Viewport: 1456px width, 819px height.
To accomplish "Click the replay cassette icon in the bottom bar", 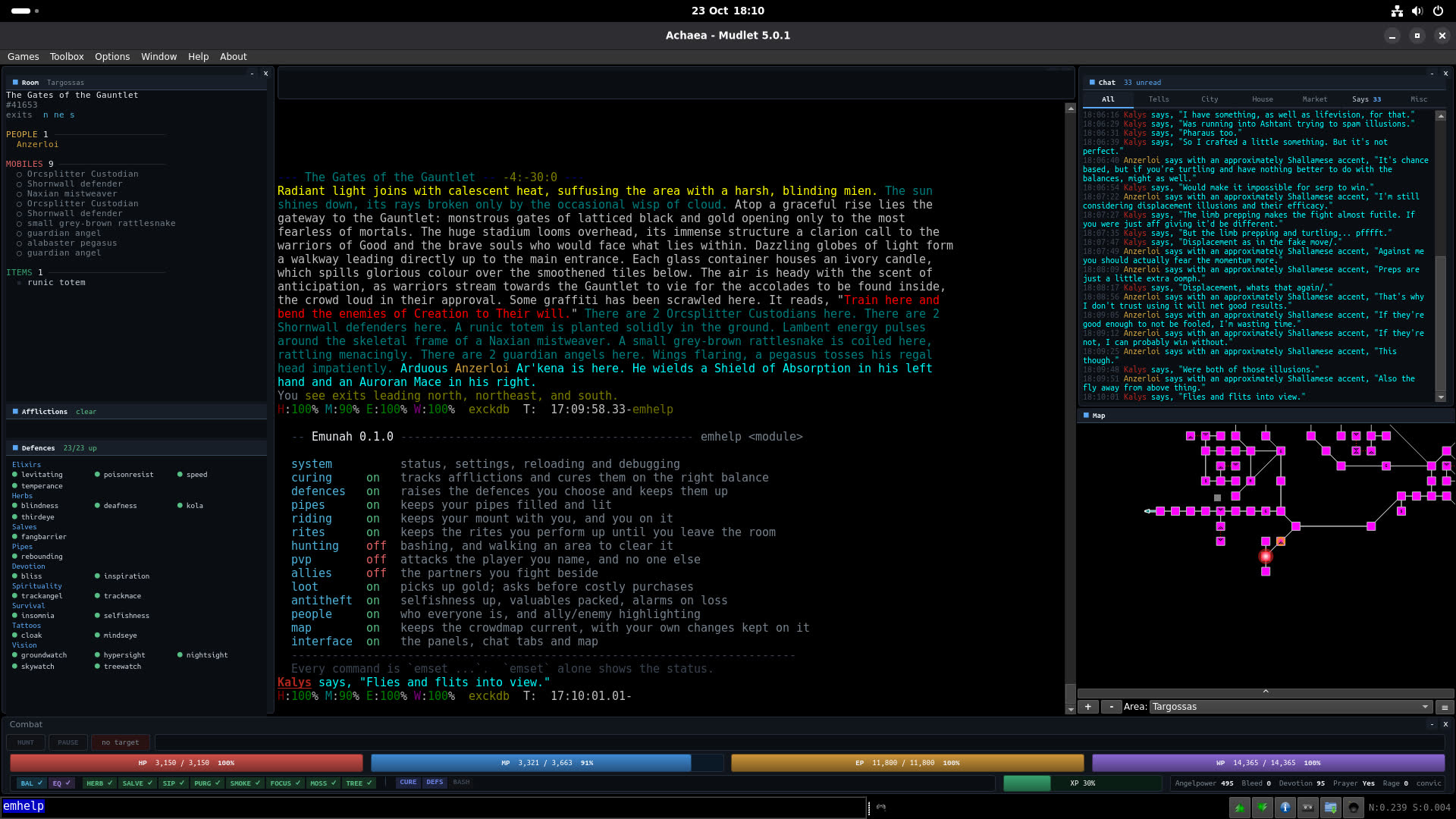I will coord(1308,808).
